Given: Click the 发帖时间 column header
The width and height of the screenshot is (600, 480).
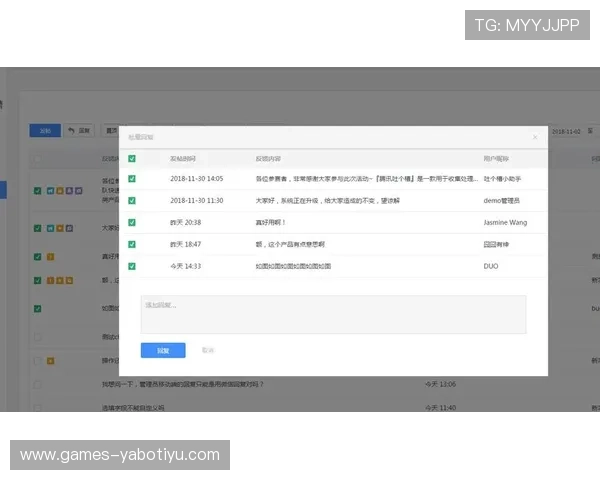Looking at the screenshot, I should point(183,158).
